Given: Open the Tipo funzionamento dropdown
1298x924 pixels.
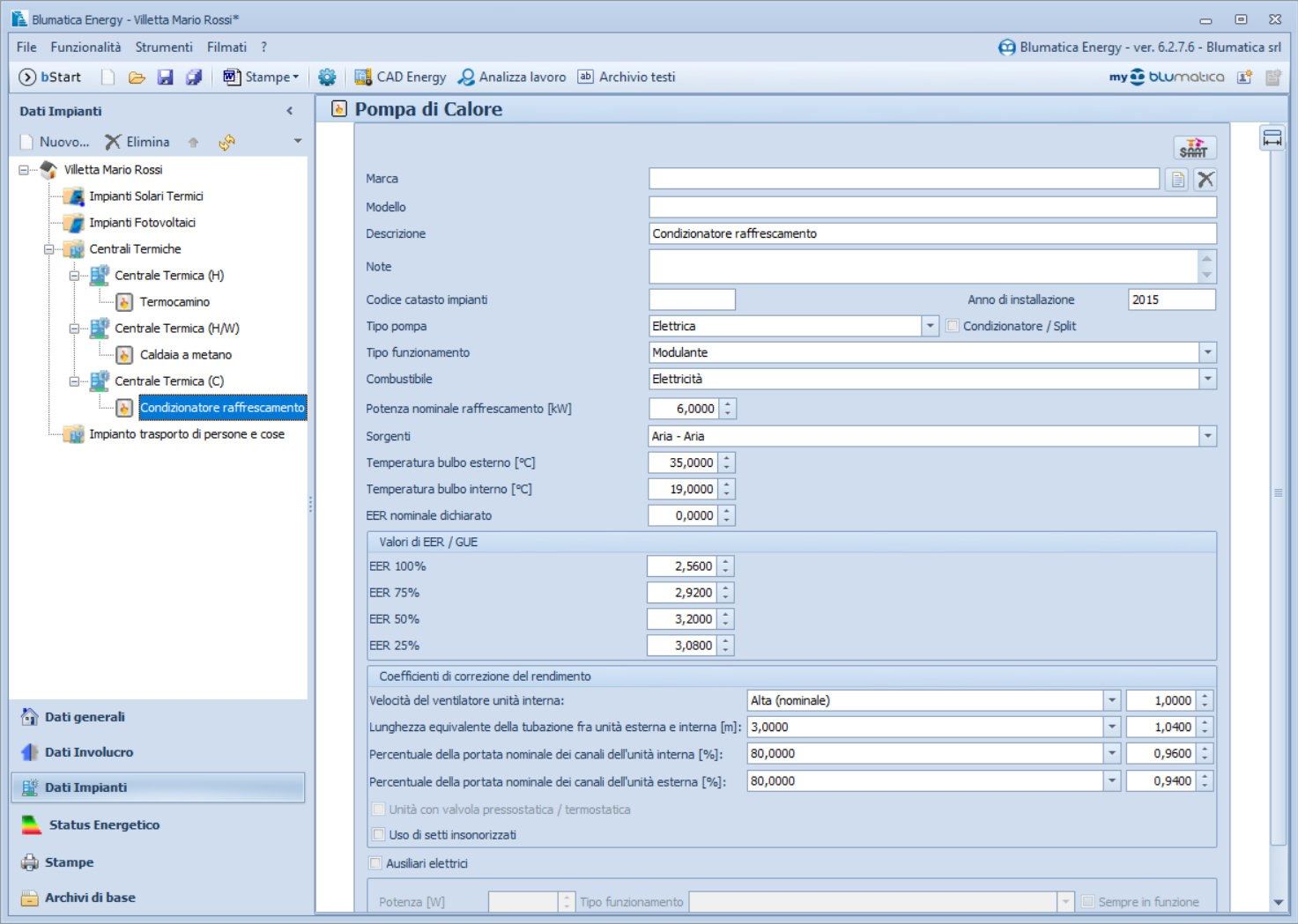Looking at the screenshot, I should (1207, 352).
